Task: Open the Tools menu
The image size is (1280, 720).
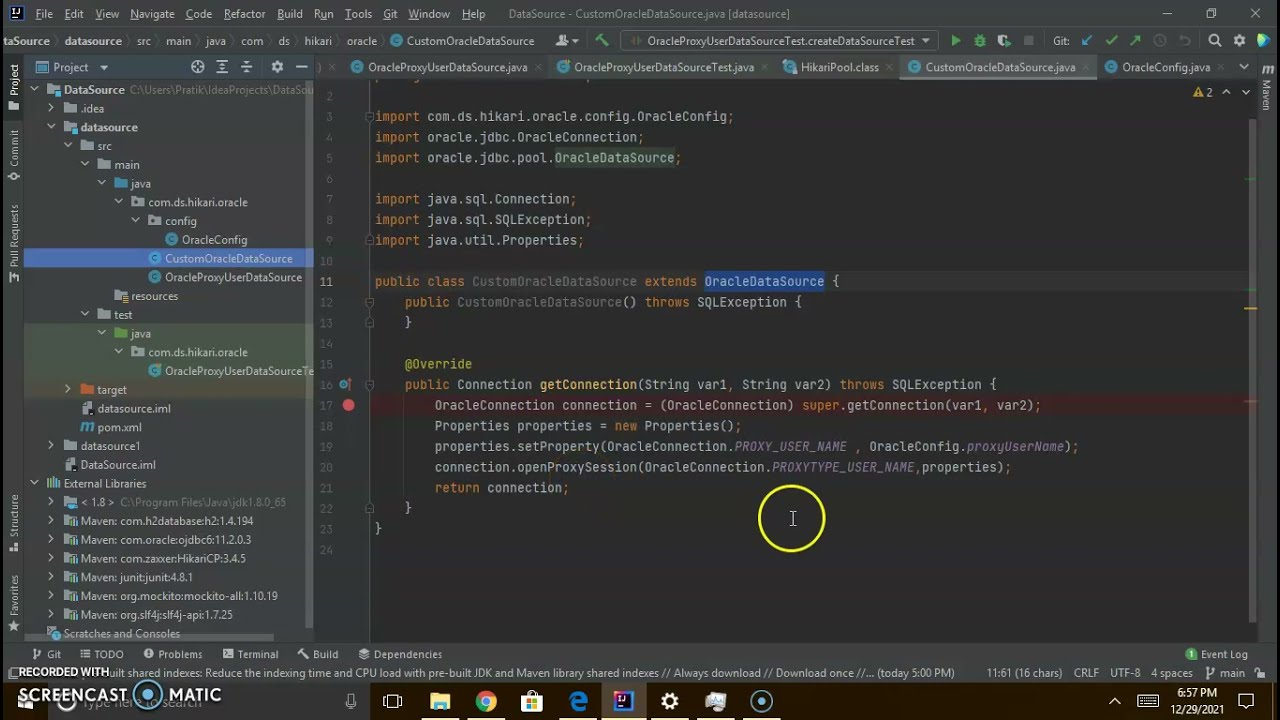Action: click(358, 14)
